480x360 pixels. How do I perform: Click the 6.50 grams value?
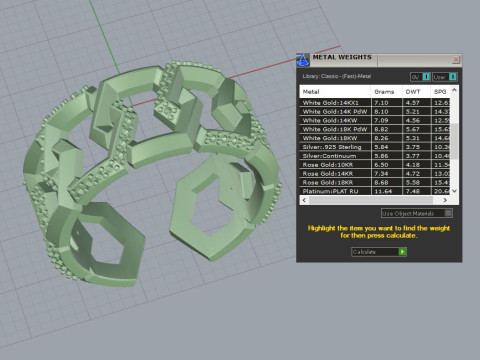[381, 165]
